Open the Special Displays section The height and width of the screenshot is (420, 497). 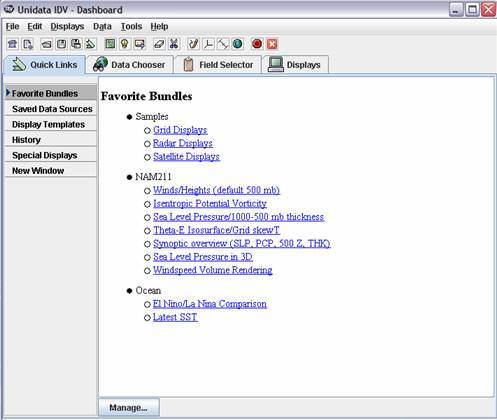51,155
